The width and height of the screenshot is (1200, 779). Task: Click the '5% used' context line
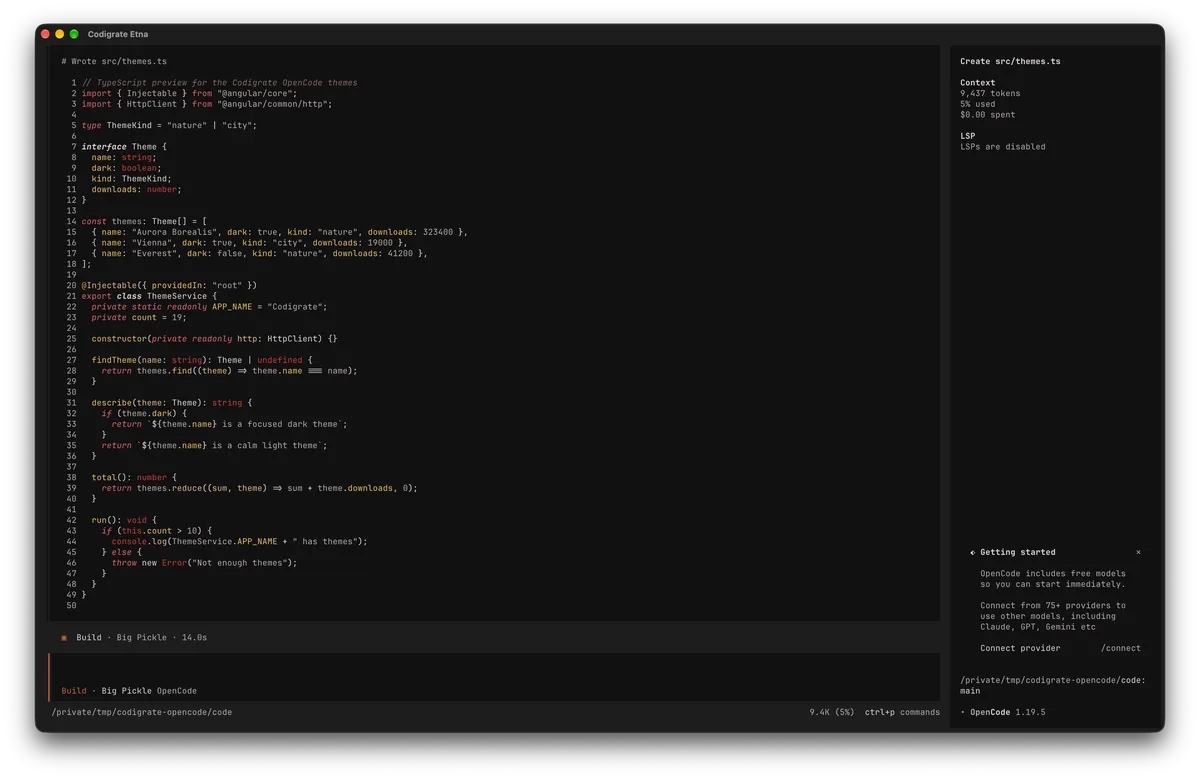(x=978, y=104)
